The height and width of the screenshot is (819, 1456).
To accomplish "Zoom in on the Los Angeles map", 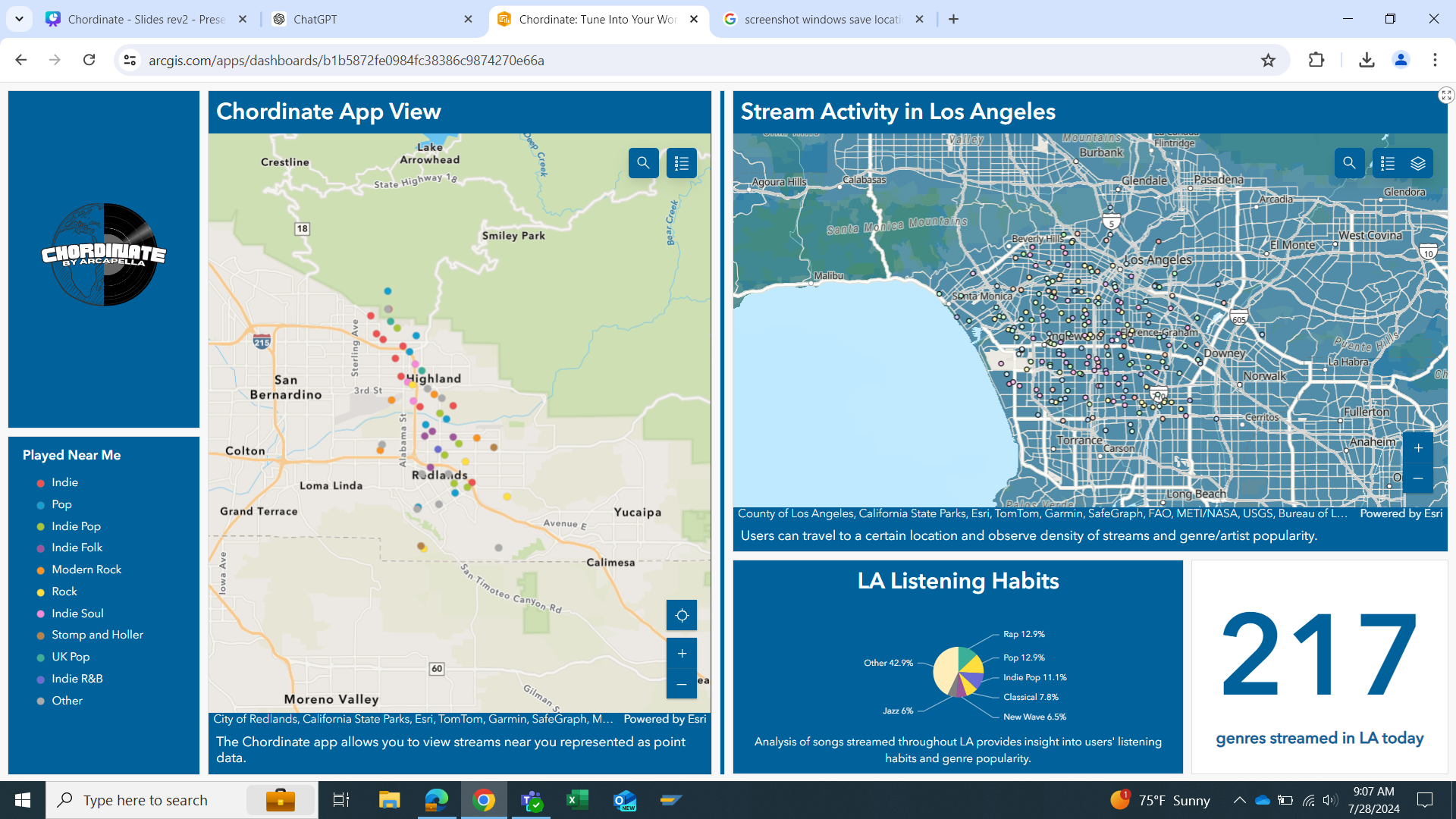I will coord(1418,448).
